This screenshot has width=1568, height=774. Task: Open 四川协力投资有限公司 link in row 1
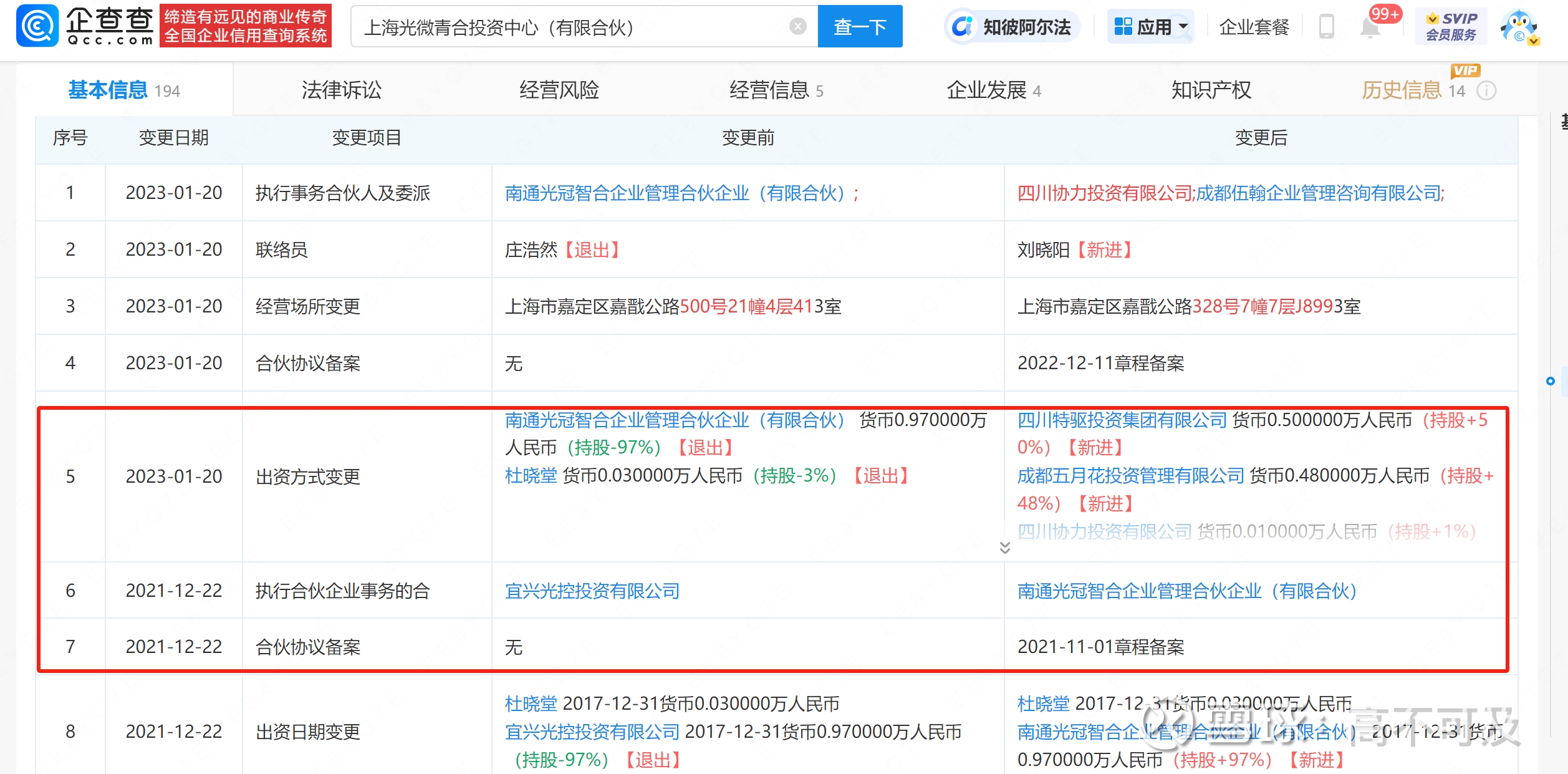coord(1104,193)
